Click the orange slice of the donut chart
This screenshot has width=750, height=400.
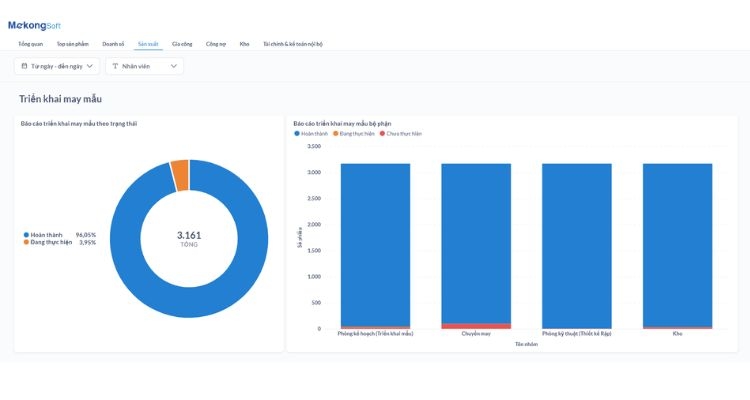pyautogui.click(x=180, y=175)
